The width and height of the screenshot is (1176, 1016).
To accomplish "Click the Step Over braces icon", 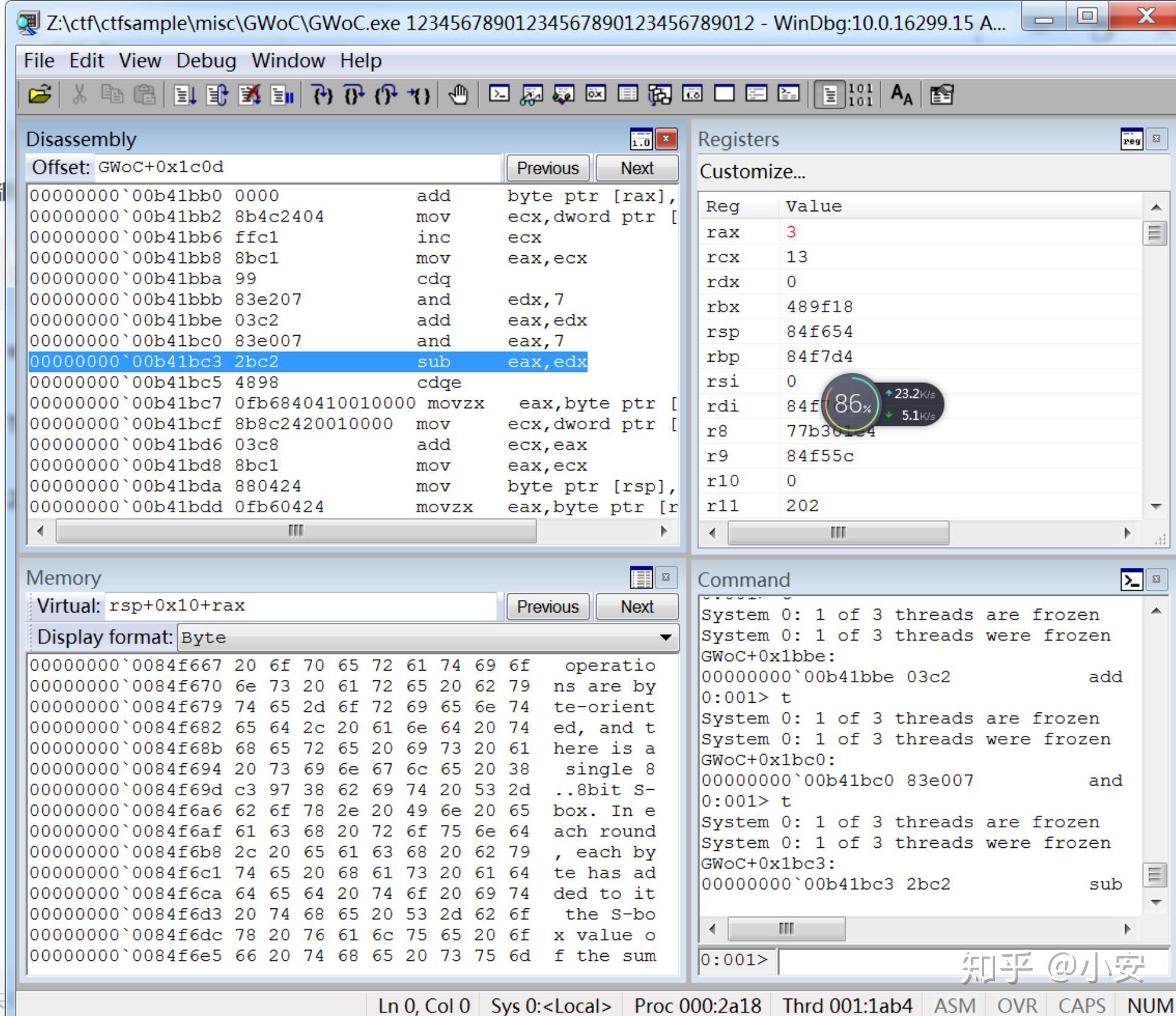I will coord(354,95).
